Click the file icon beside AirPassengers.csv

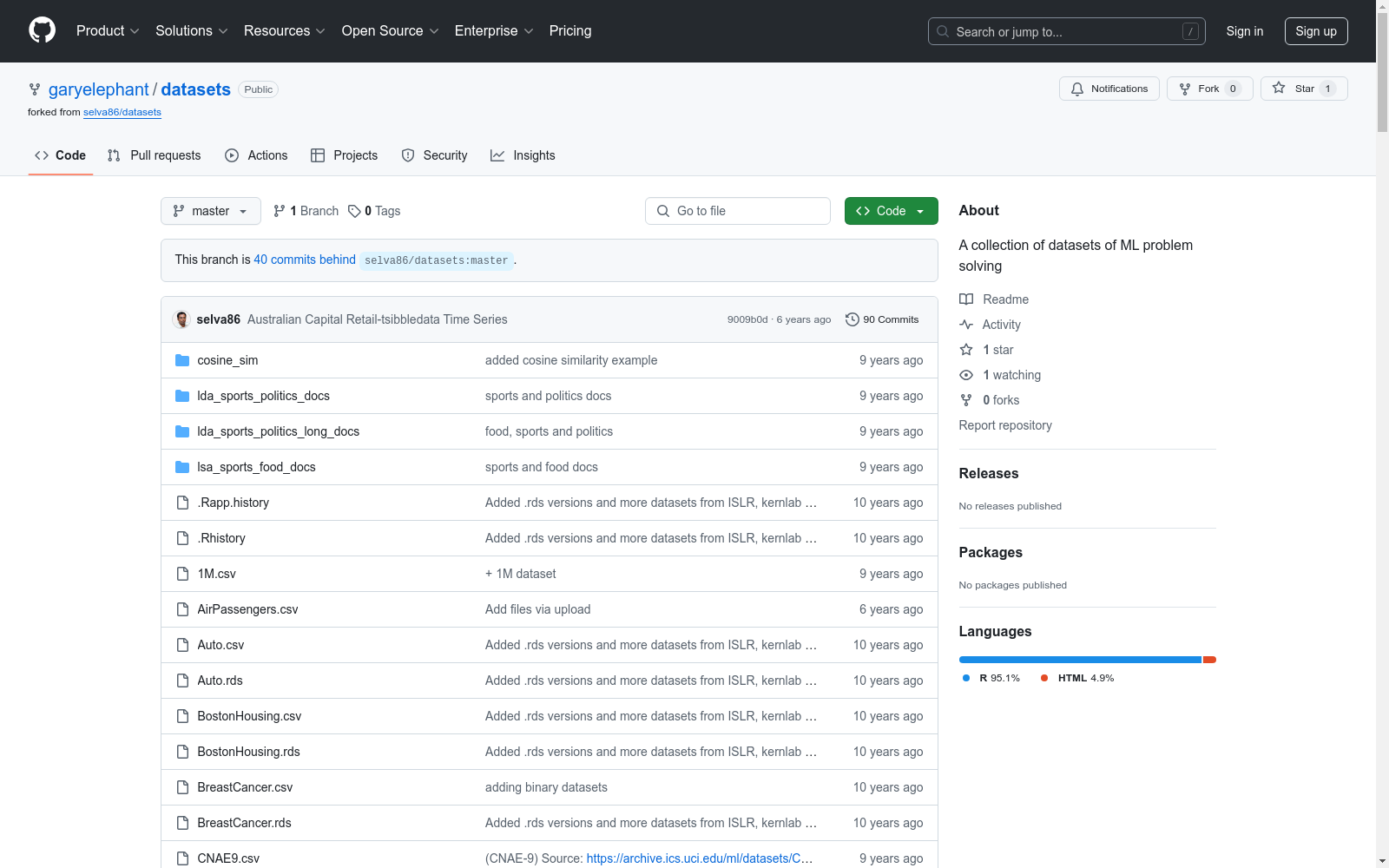coord(182,609)
